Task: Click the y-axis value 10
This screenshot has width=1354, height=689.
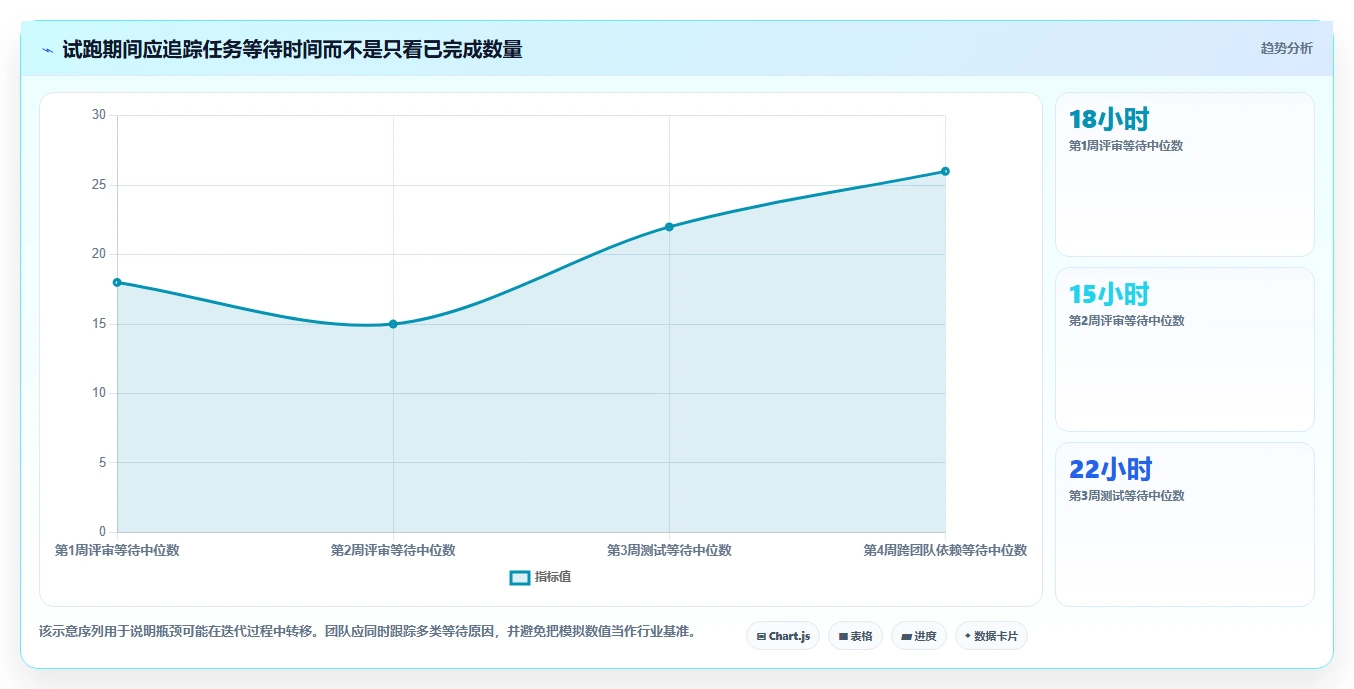Action: [98, 393]
